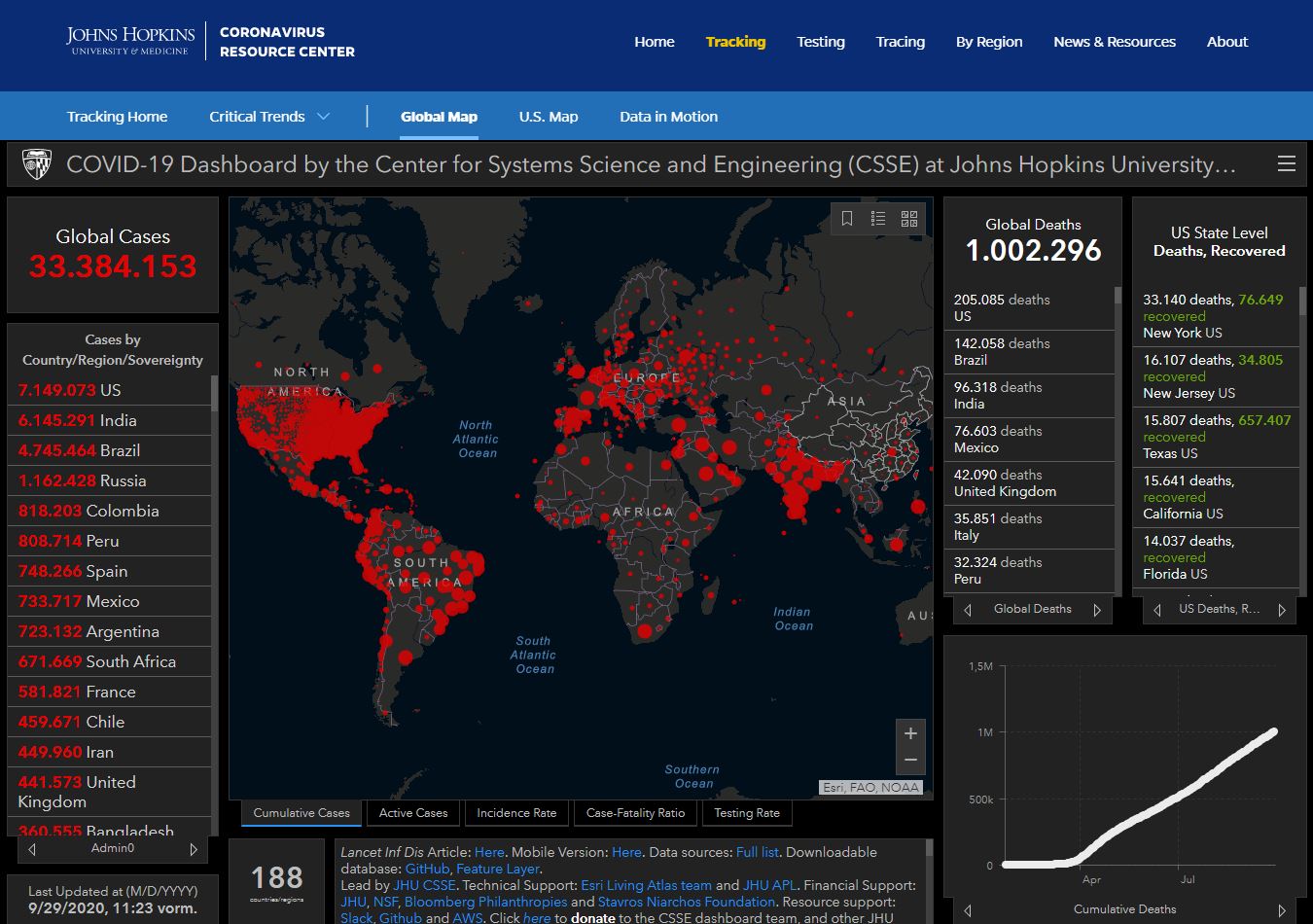Open the JHU CSSE link
1313x924 pixels.
click(x=424, y=885)
